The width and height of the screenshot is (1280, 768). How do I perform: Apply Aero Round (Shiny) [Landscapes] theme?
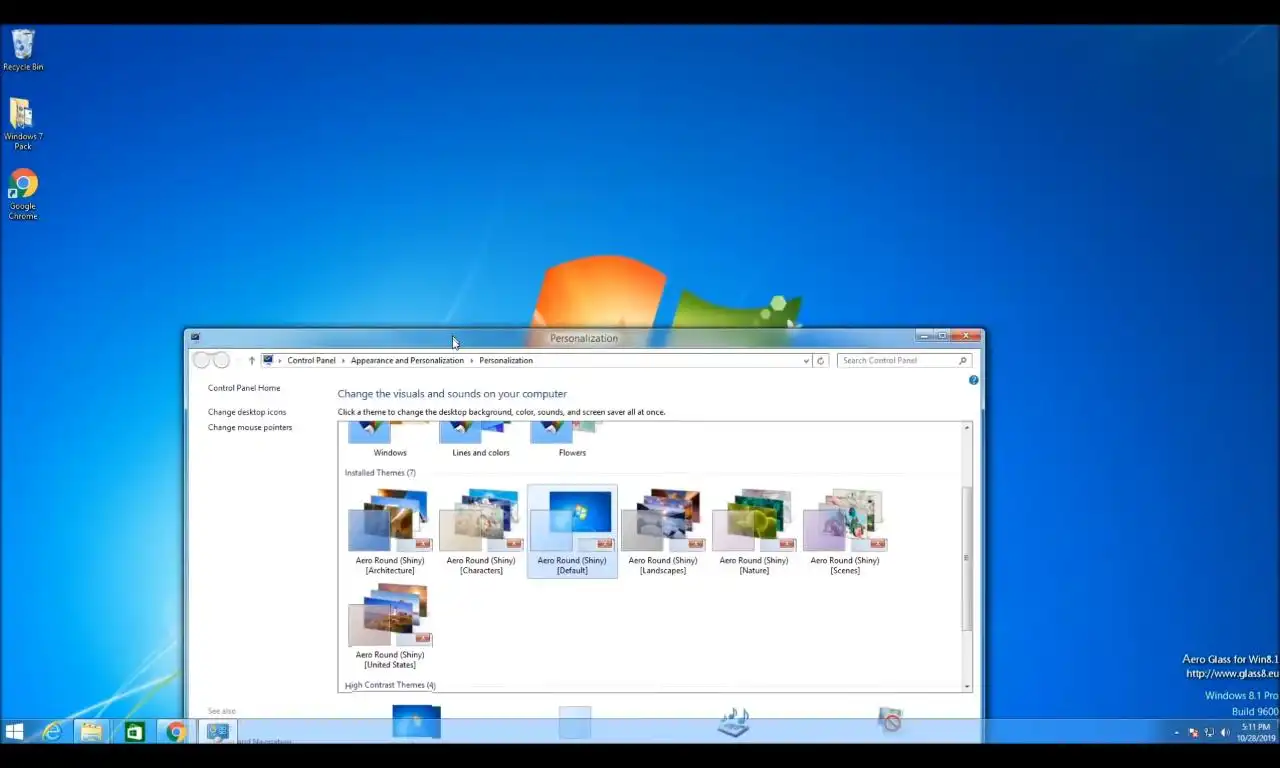663,531
